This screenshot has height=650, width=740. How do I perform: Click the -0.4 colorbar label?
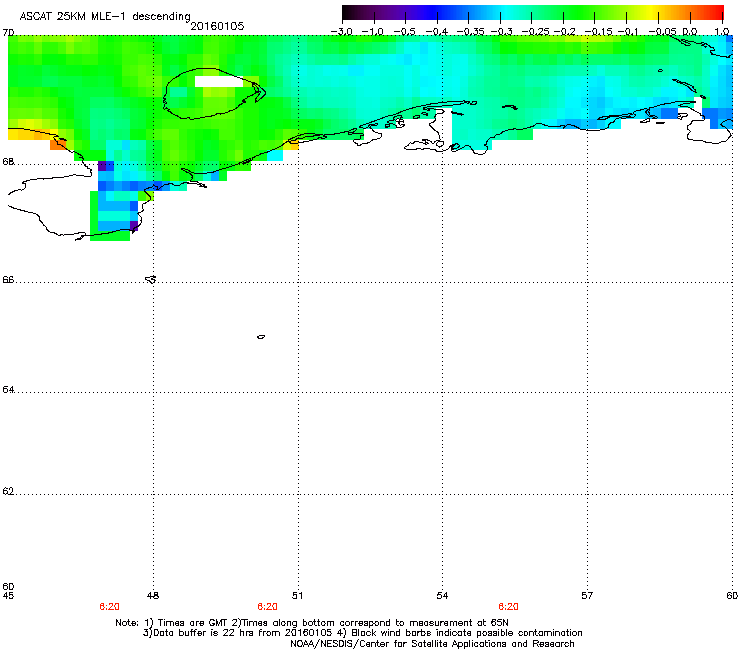pos(436,32)
